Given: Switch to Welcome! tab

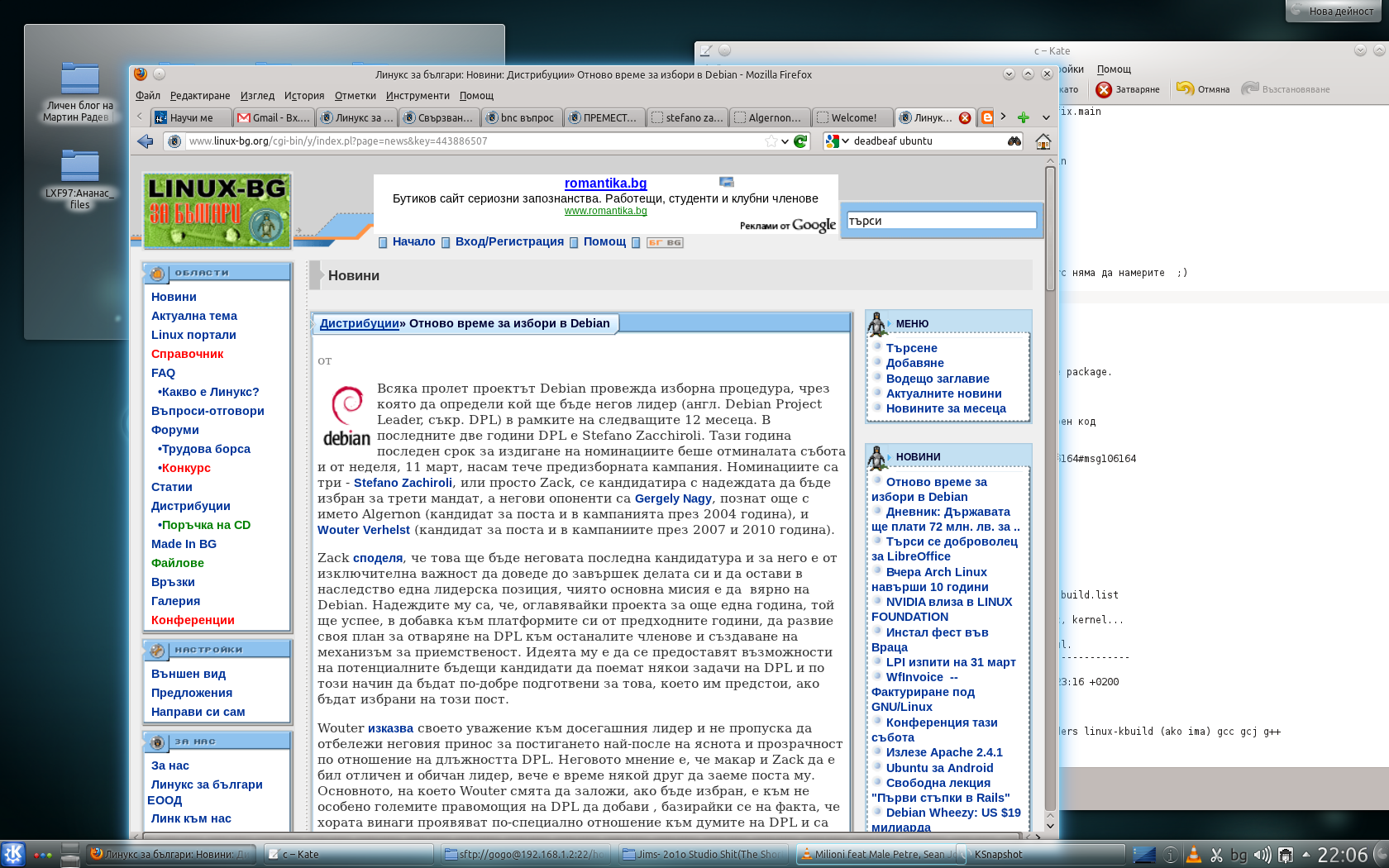Looking at the screenshot, I should [852, 117].
